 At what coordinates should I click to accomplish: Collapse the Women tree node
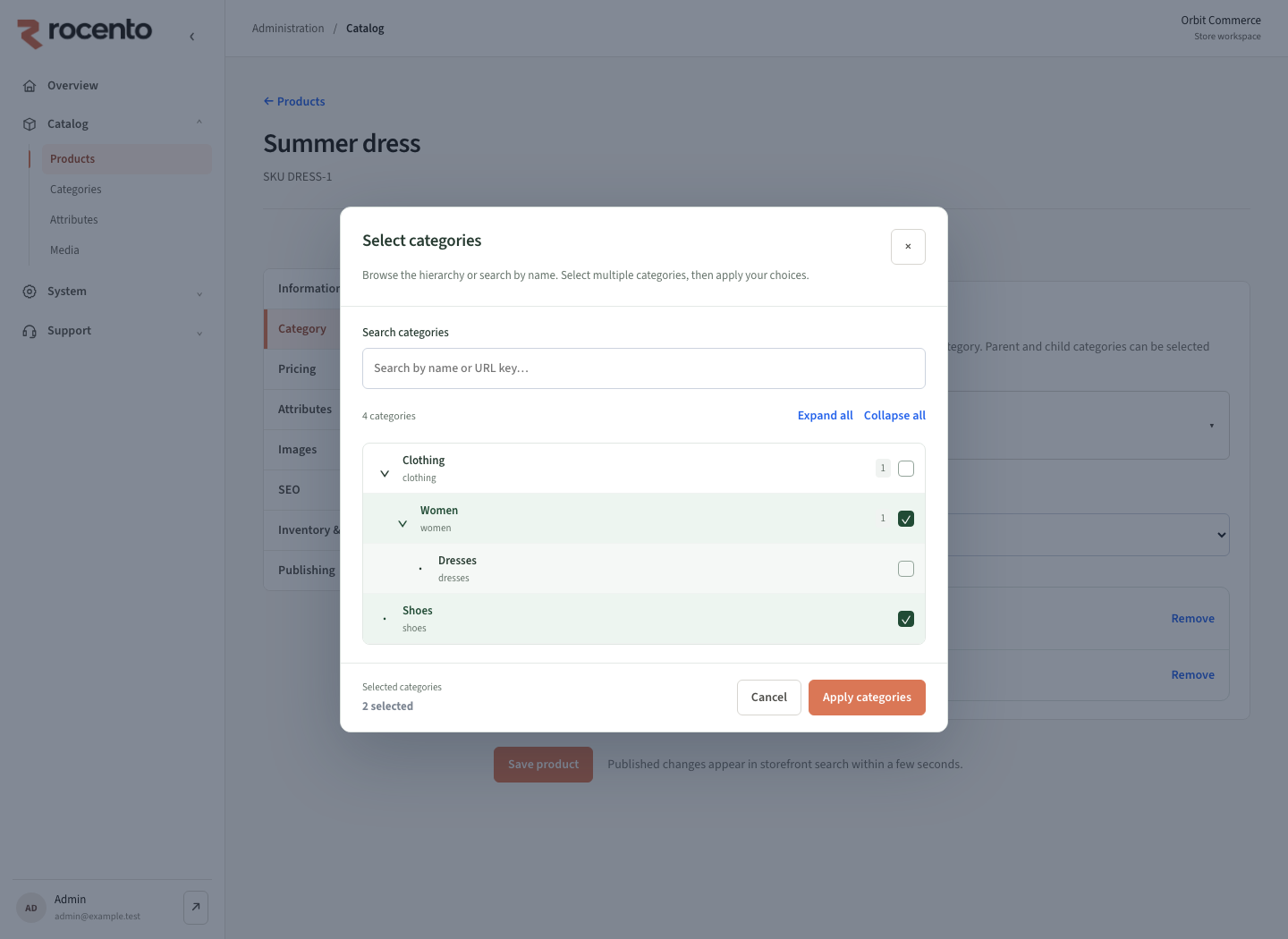[402, 523]
